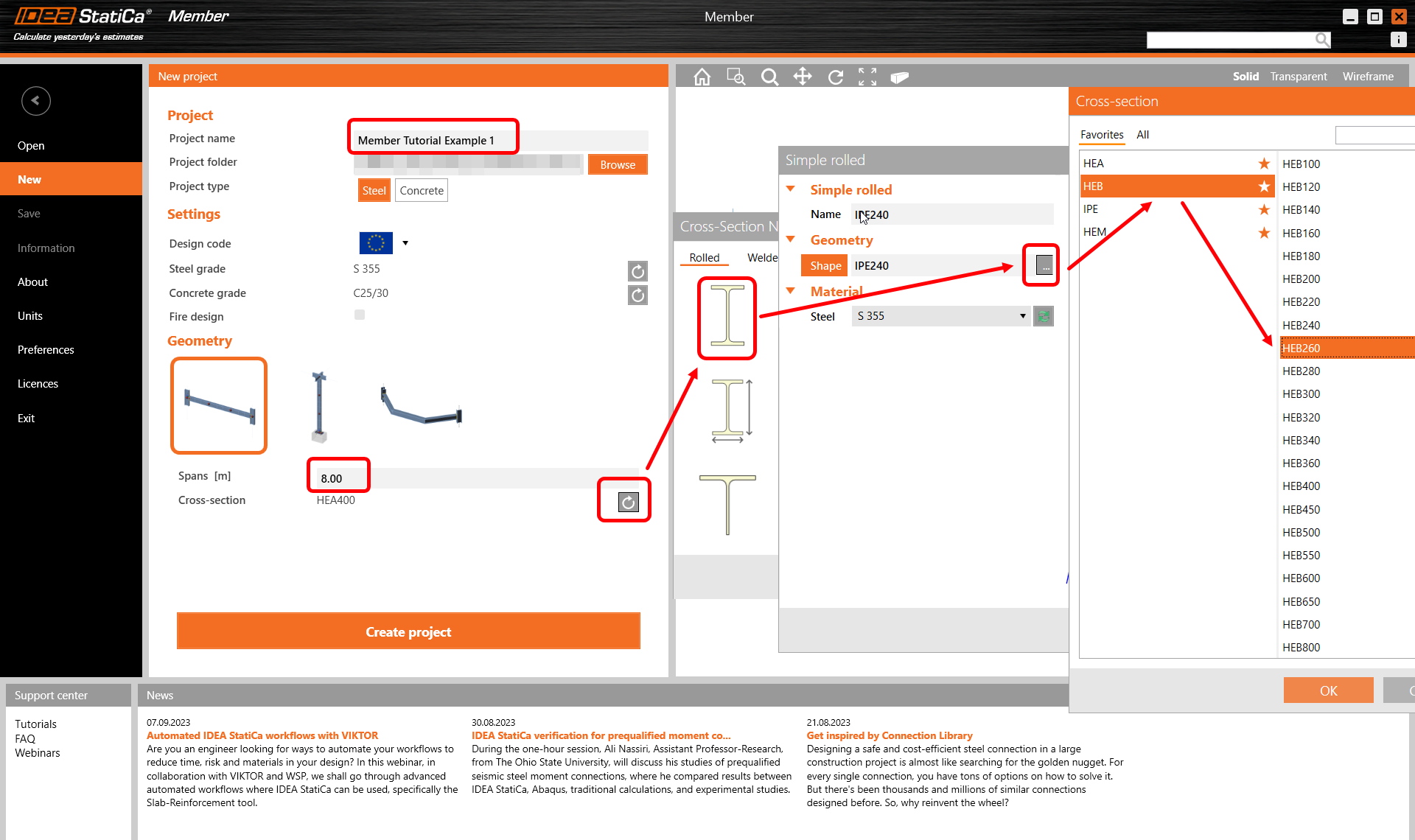Select the pan/move tool in the viewport
Image resolution: width=1415 pixels, height=840 pixels.
[x=803, y=76]
